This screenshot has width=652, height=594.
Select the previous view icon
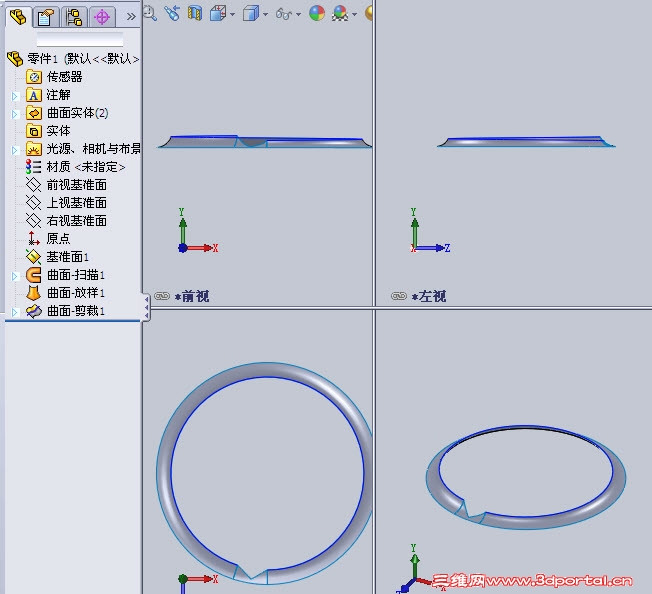click(172, 13)
